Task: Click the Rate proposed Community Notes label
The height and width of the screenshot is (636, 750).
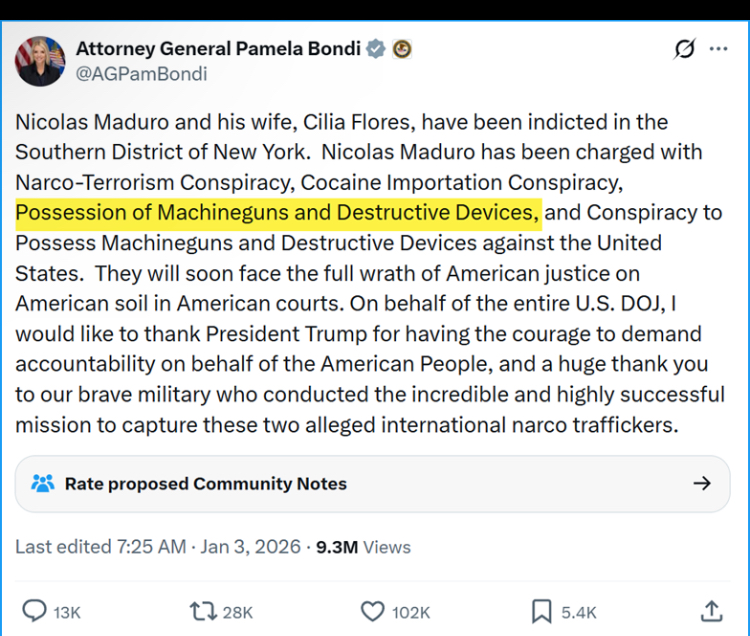Action: coord(205,484)
